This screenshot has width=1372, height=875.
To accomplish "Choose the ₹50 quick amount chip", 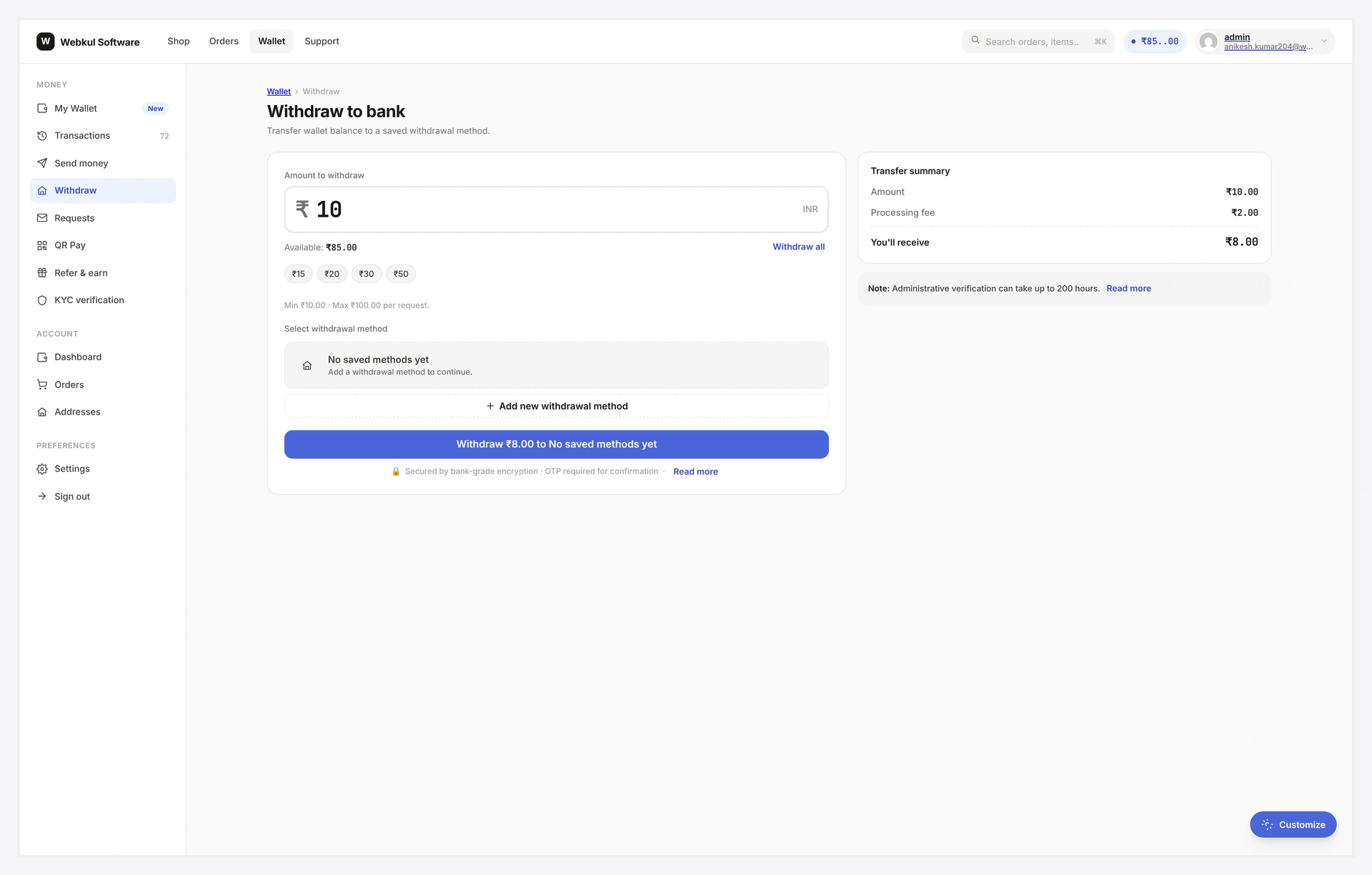I will point(401,274).
